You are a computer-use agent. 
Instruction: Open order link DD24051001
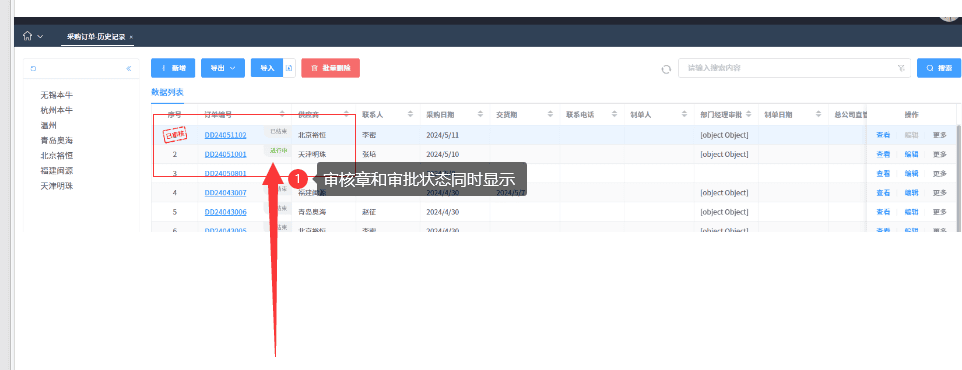(225, 154)
